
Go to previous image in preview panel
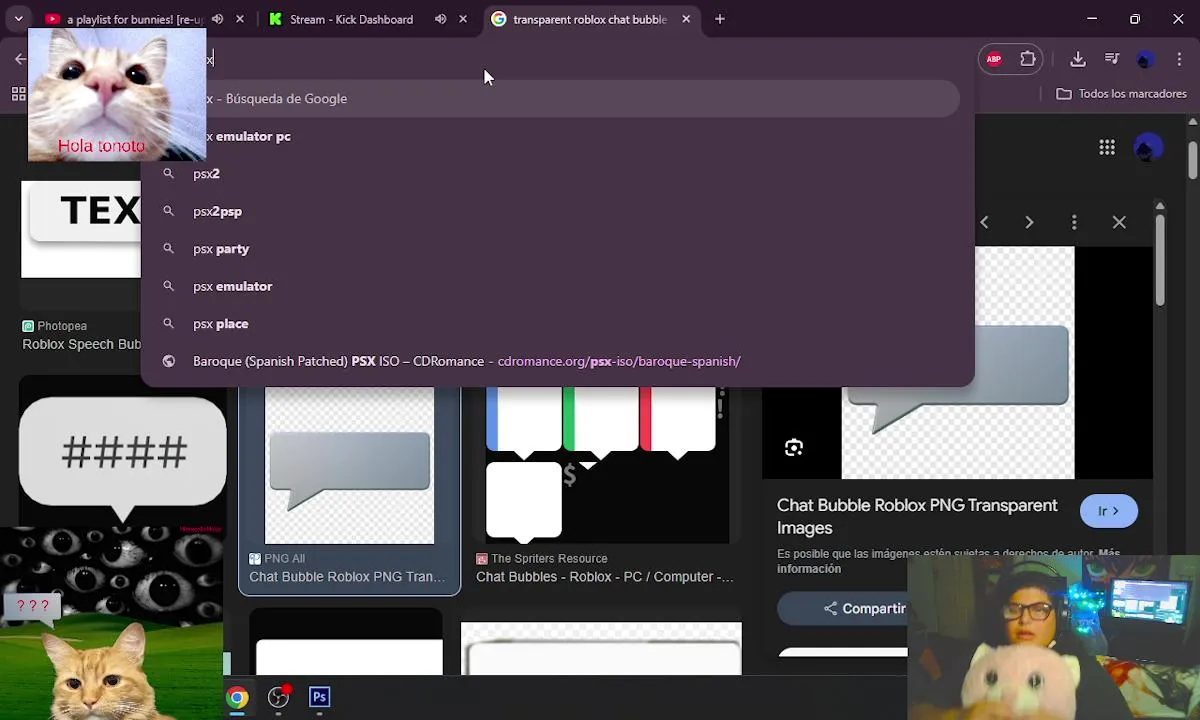pos(984,222)
